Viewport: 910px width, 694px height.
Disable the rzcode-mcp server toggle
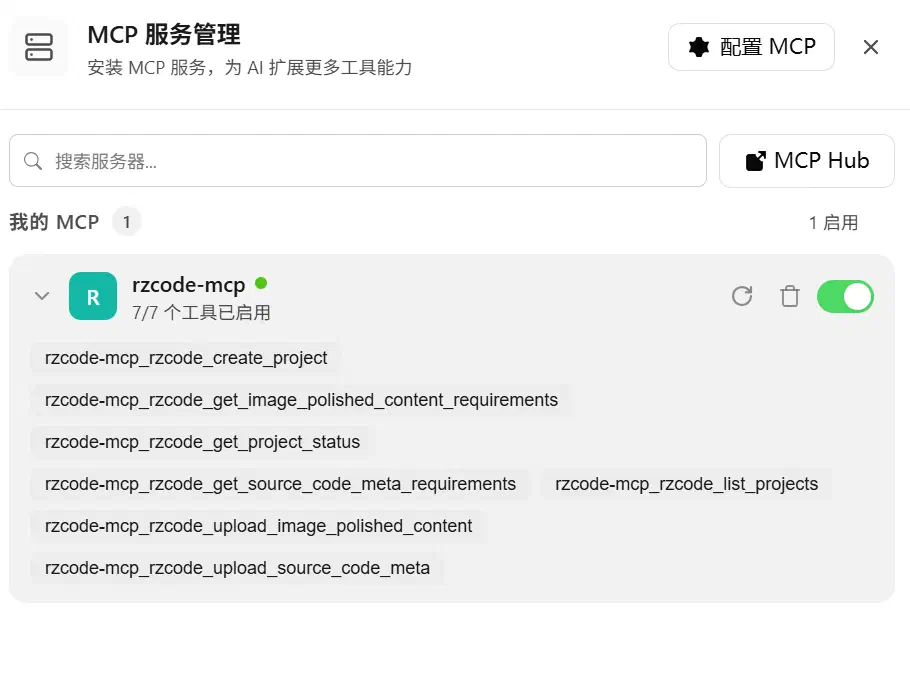click(845, 297)
